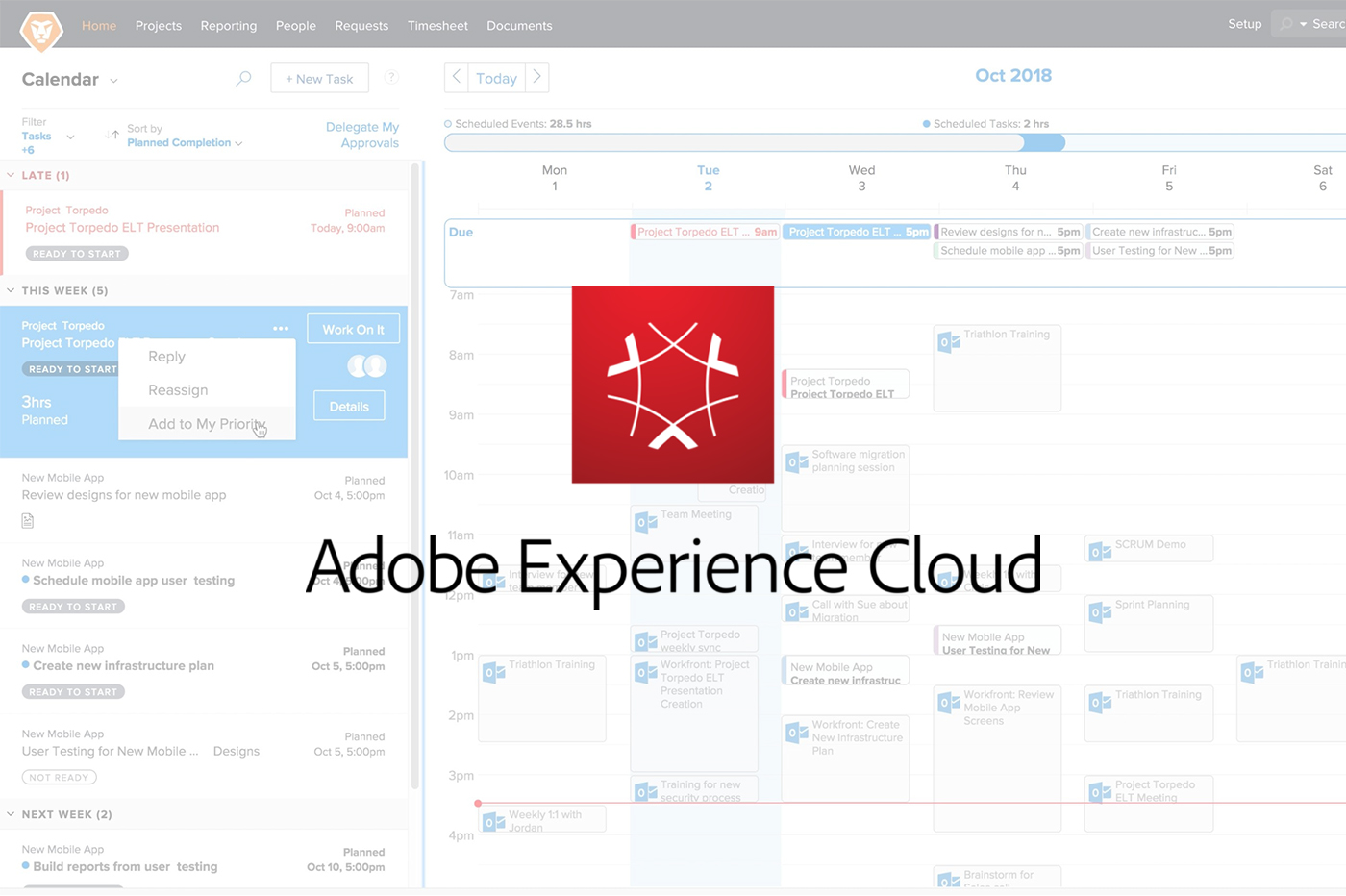Click Outlook icon on Monday Triathlon Training
1346x896 pixels.
pos(493,672)
